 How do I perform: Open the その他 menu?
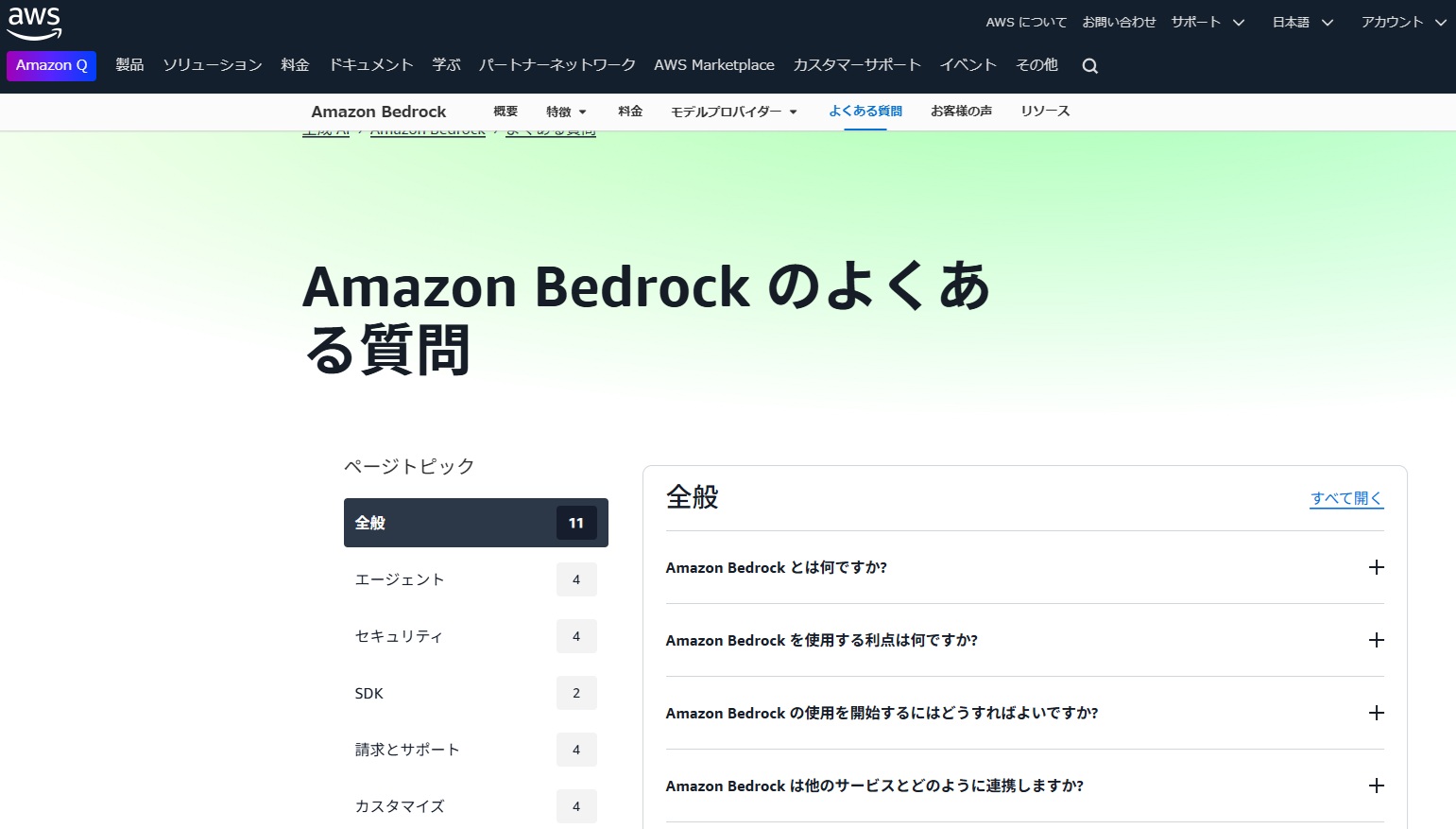tap(1036, 65)
